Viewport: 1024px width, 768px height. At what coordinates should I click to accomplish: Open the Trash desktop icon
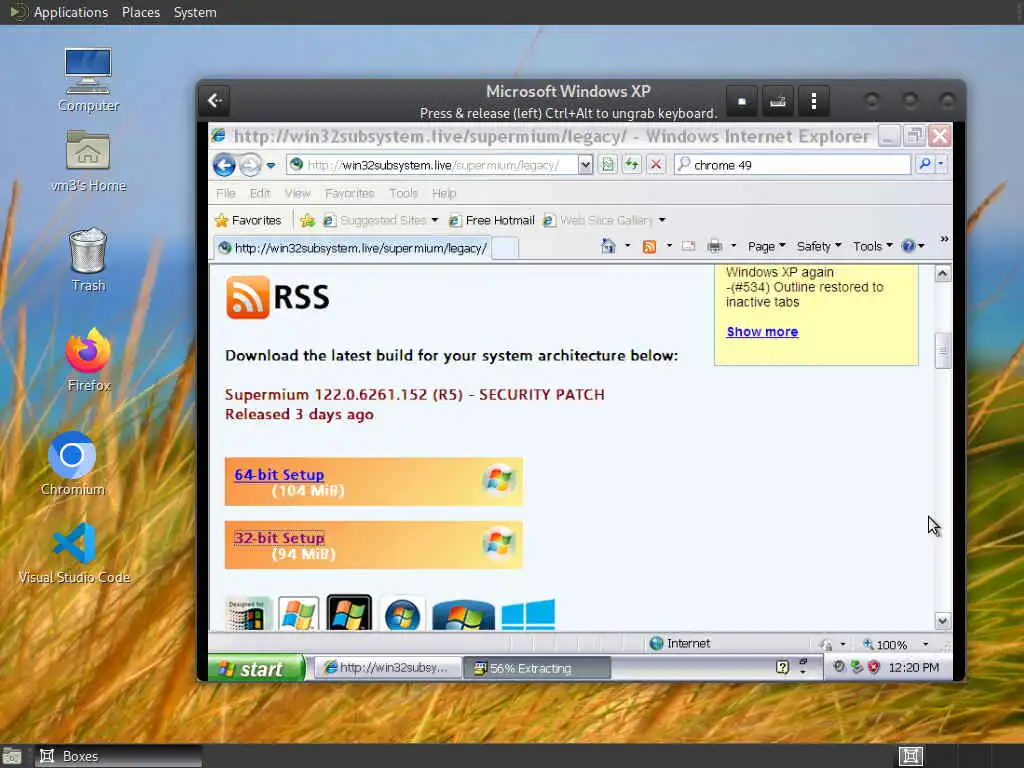tap(88, 259)
